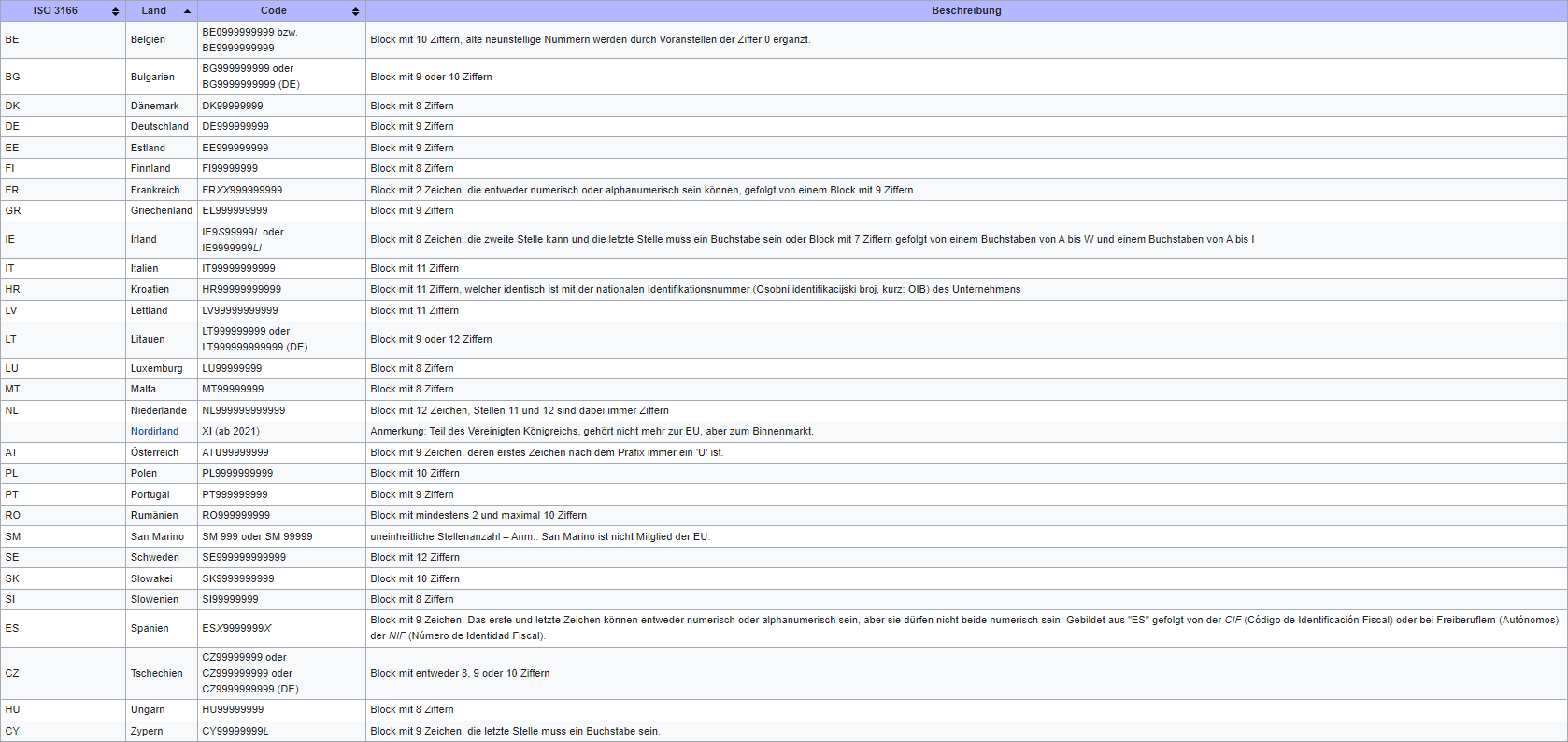Select the 'Polen' cell
The height and width of the screenshot is (742, 1568).
coord(162,473)
